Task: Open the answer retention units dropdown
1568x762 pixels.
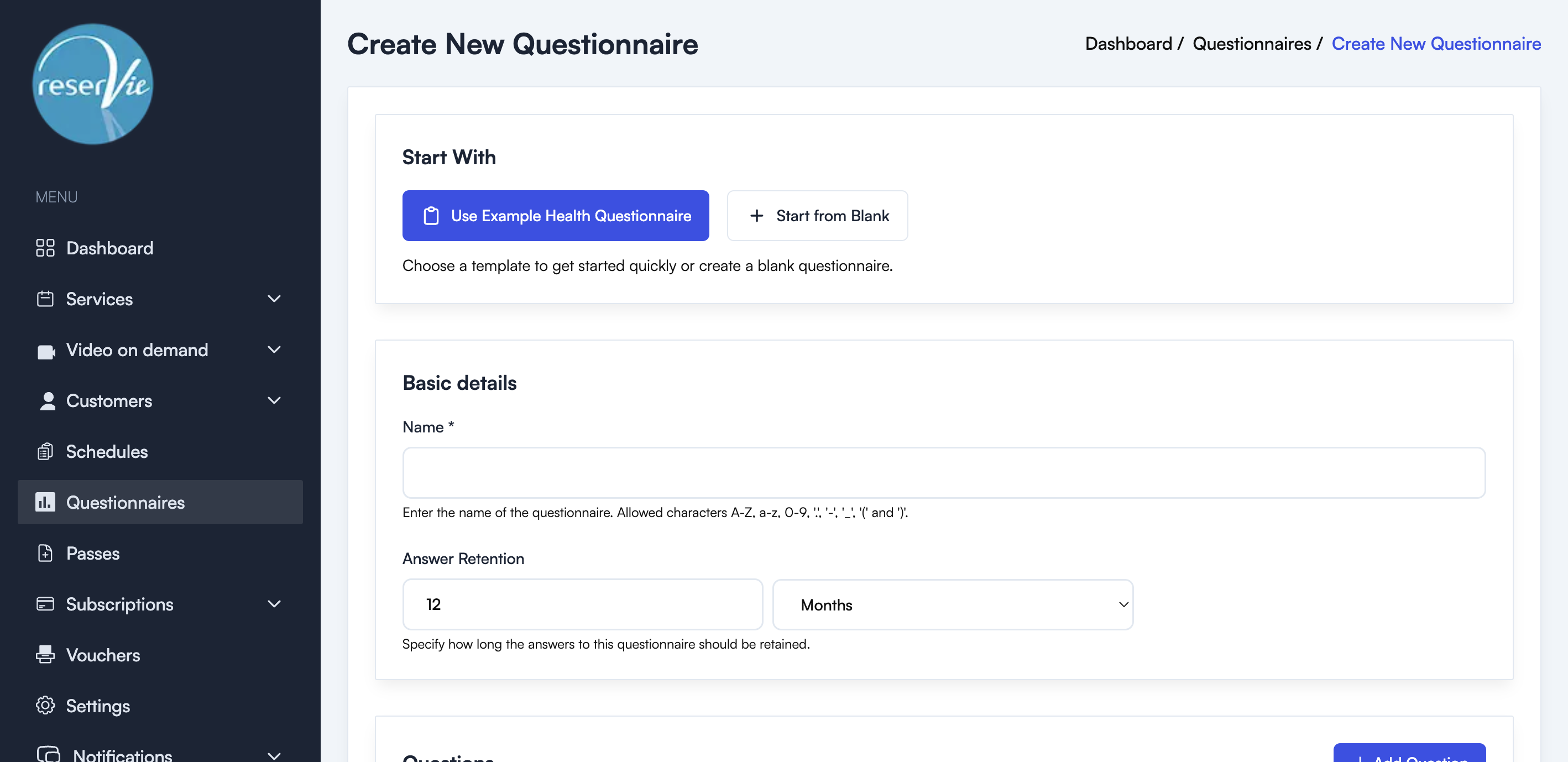Action: pos(952,604)
